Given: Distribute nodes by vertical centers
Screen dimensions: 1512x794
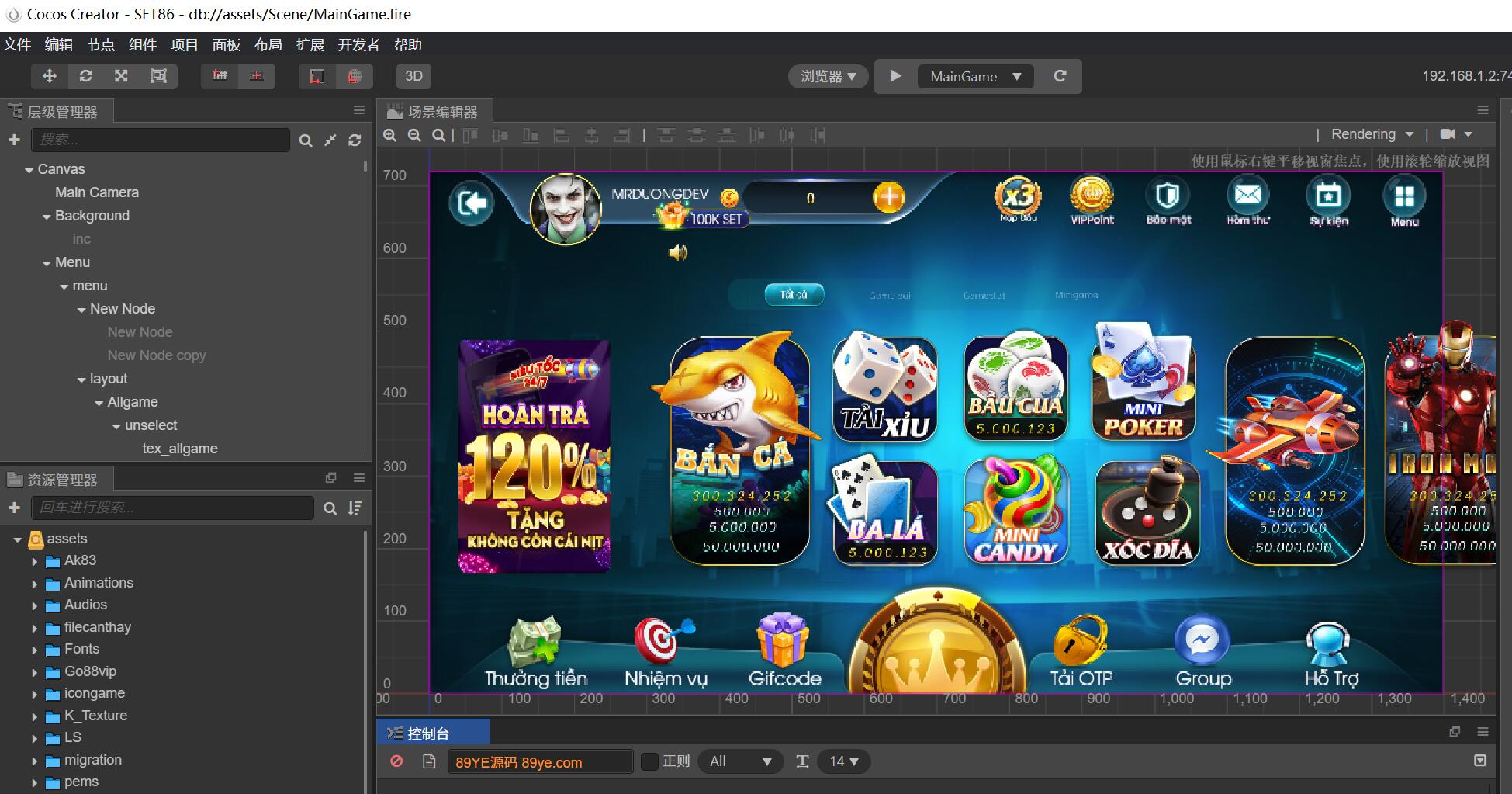Looking at the screenshot, I should (x=696, y=136).
